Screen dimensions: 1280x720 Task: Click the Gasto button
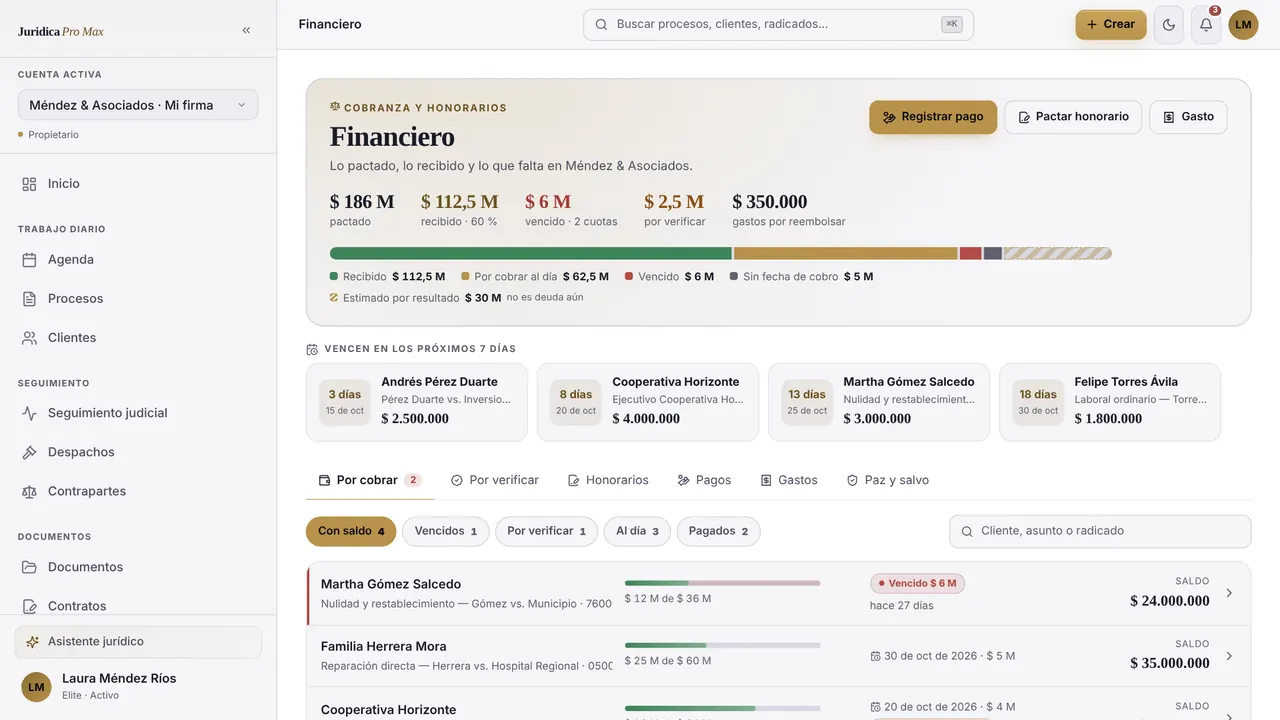(1188, 117)
